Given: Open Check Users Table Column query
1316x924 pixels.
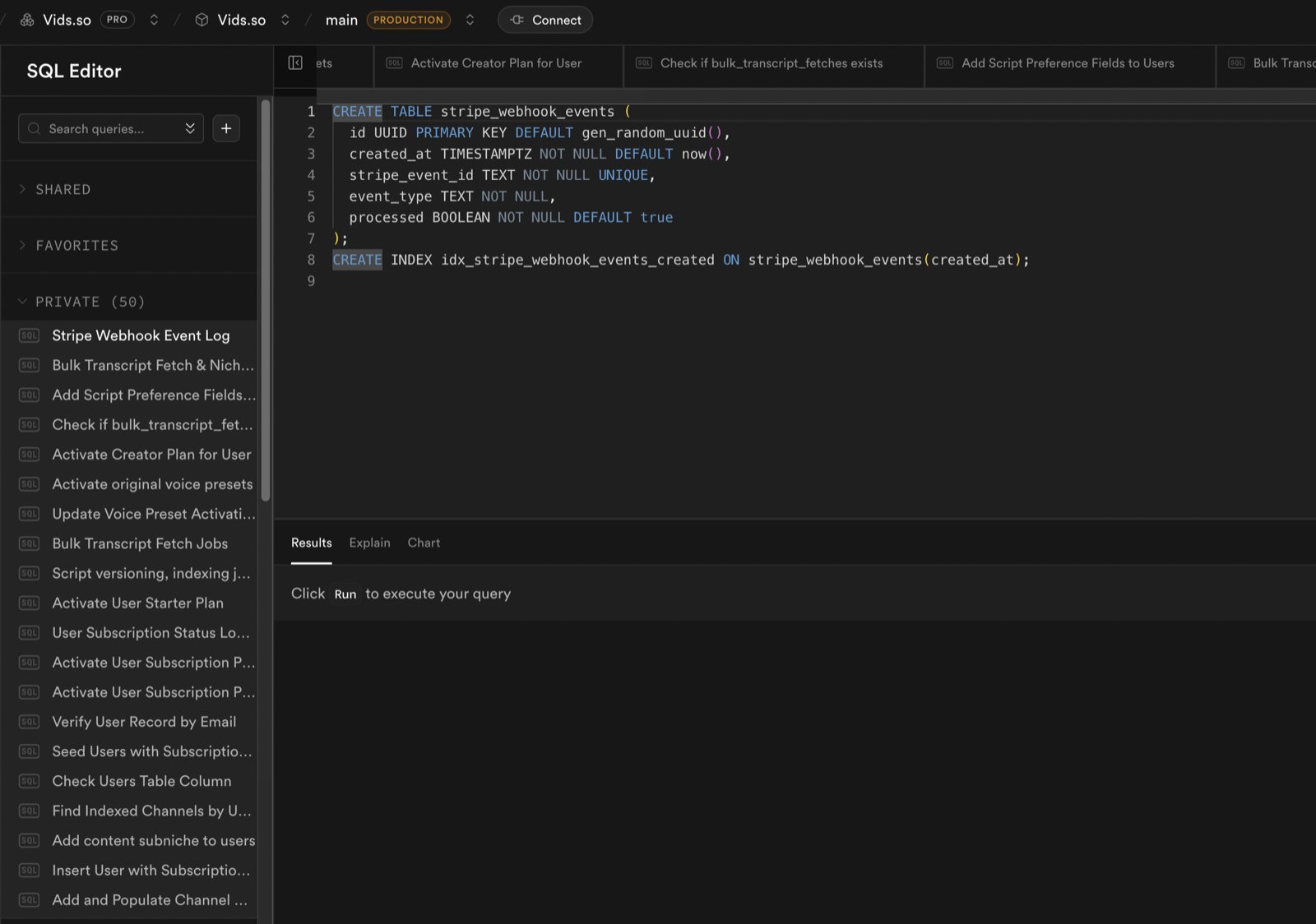Looking at the screenshot, I should click(129, 781).
